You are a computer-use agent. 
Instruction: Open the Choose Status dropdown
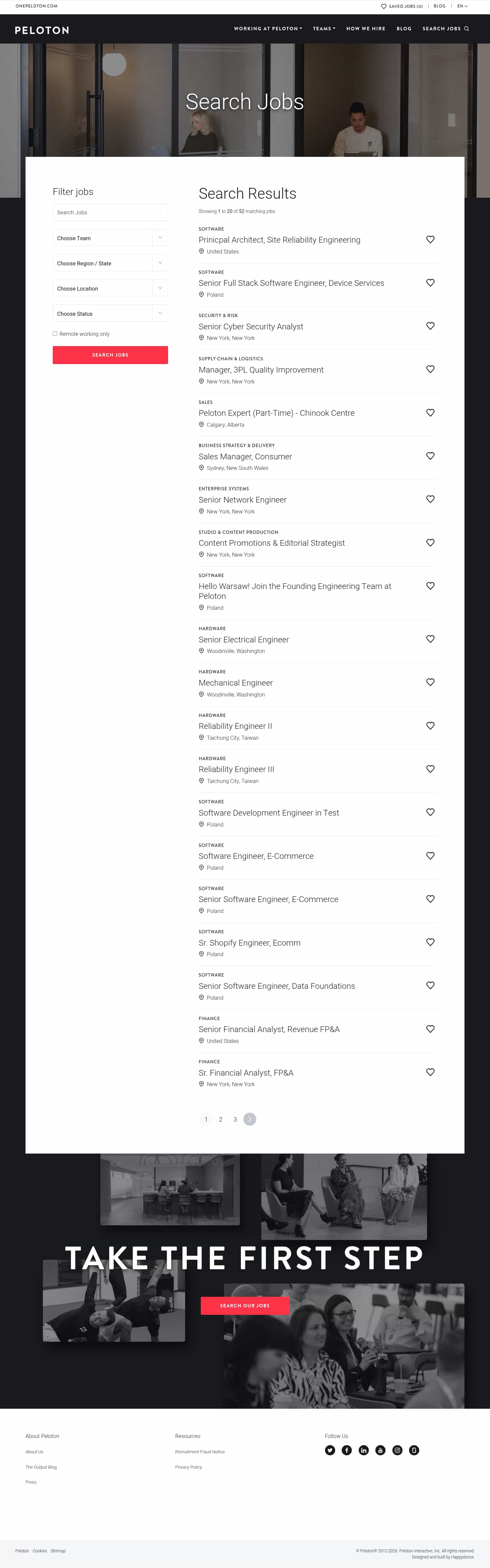[x=110, y=313]
